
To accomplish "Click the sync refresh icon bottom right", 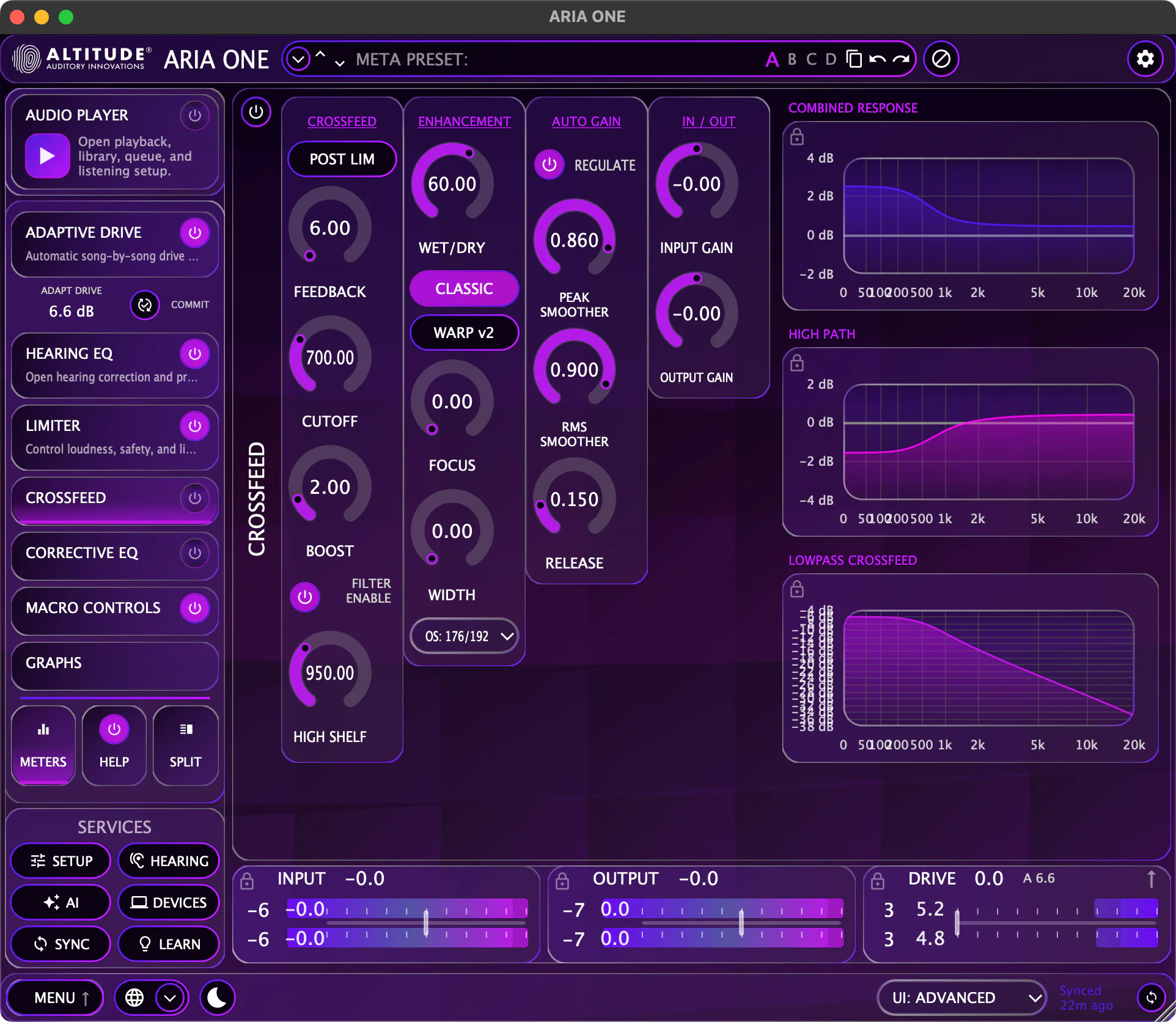I will 1152,998.
